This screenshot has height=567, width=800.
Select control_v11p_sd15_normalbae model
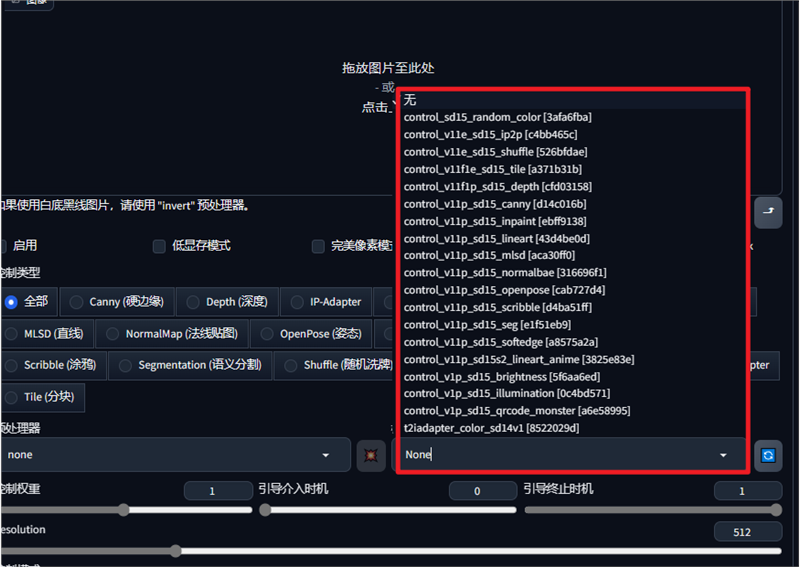571,273
